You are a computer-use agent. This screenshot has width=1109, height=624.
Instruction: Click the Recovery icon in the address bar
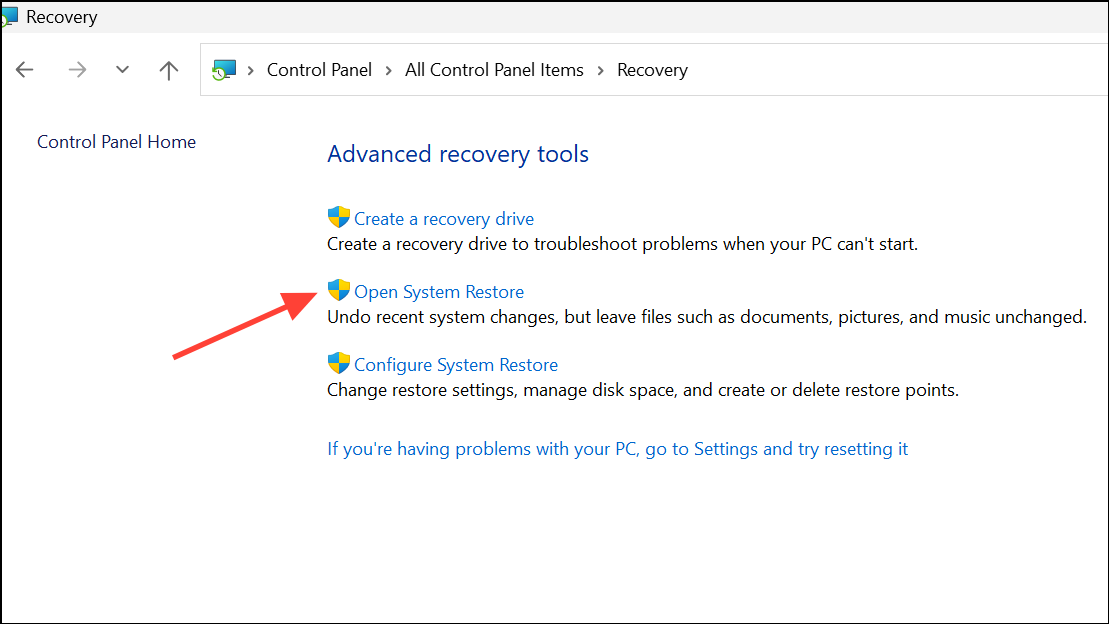click(224, 69)
